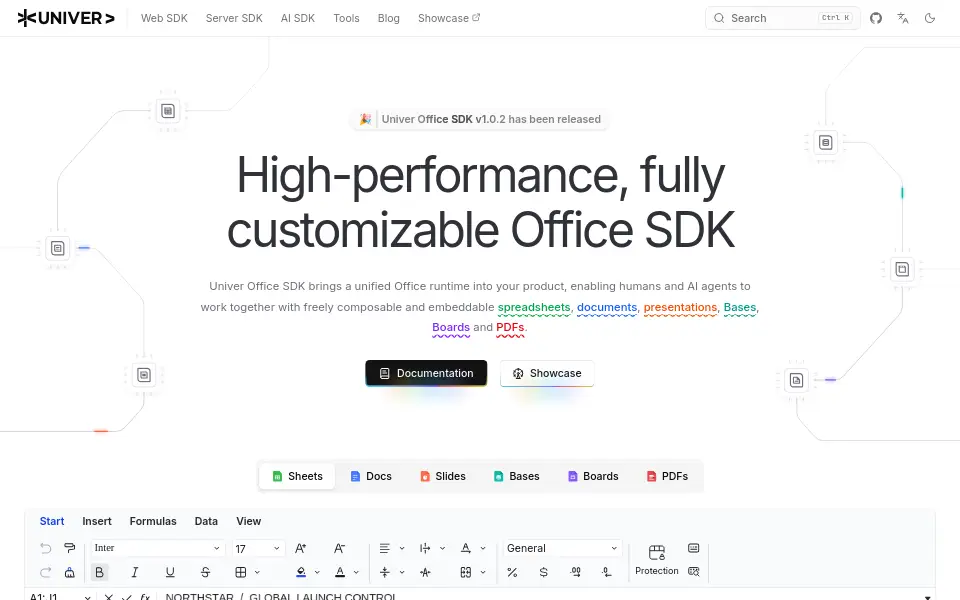Open the v1.0.2 release announcement banner
The image size is (960, 600).
coord(480,119)
